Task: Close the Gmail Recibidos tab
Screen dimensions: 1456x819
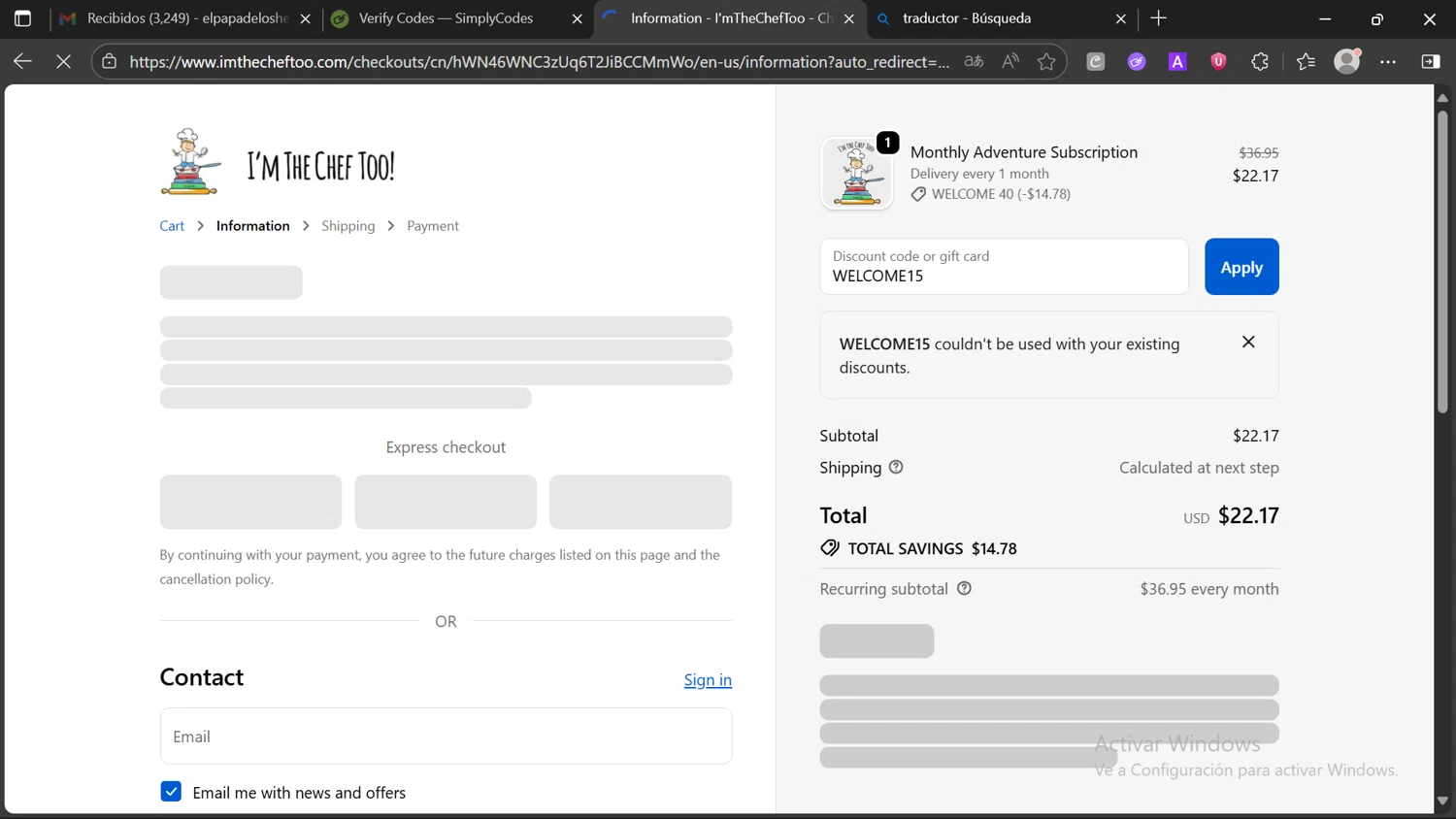Action: (x=305, y=18)
